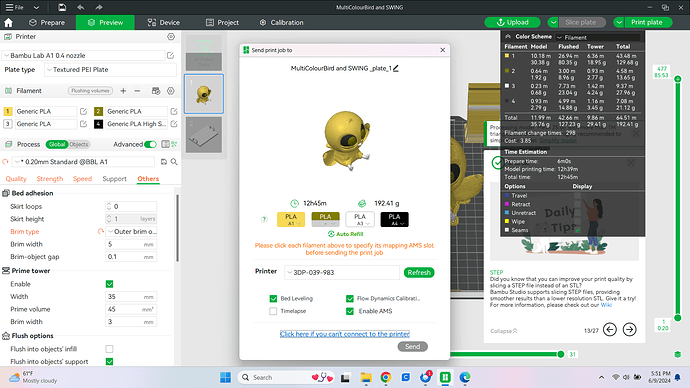Show next daily tip arrow

(630, 329)
